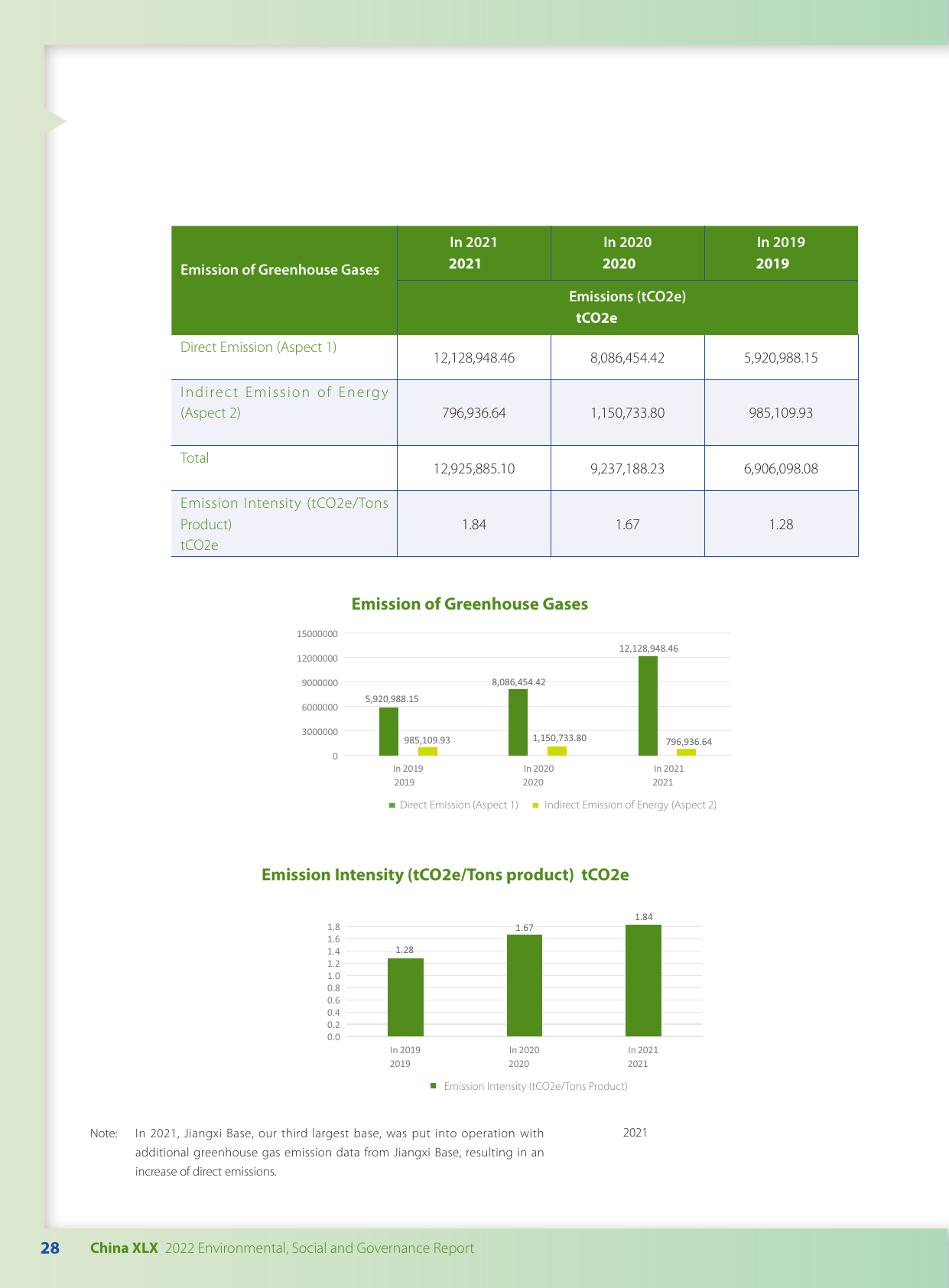Select table cell 796,936.64

tap(474, 413)
